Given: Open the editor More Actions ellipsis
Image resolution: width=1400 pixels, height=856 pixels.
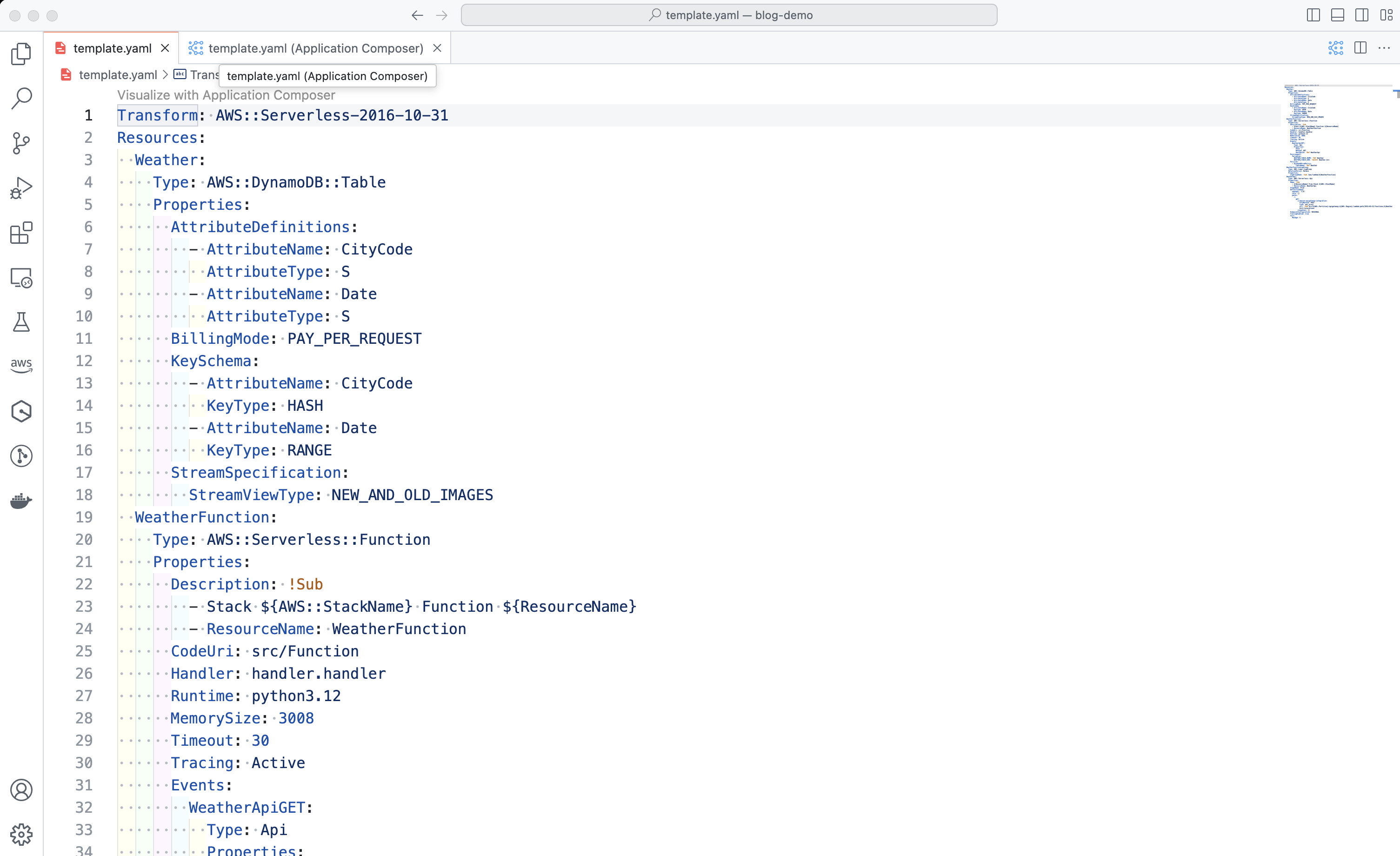Looking at the screenshot, I should pyautogui.click(x=1384, y=48).
